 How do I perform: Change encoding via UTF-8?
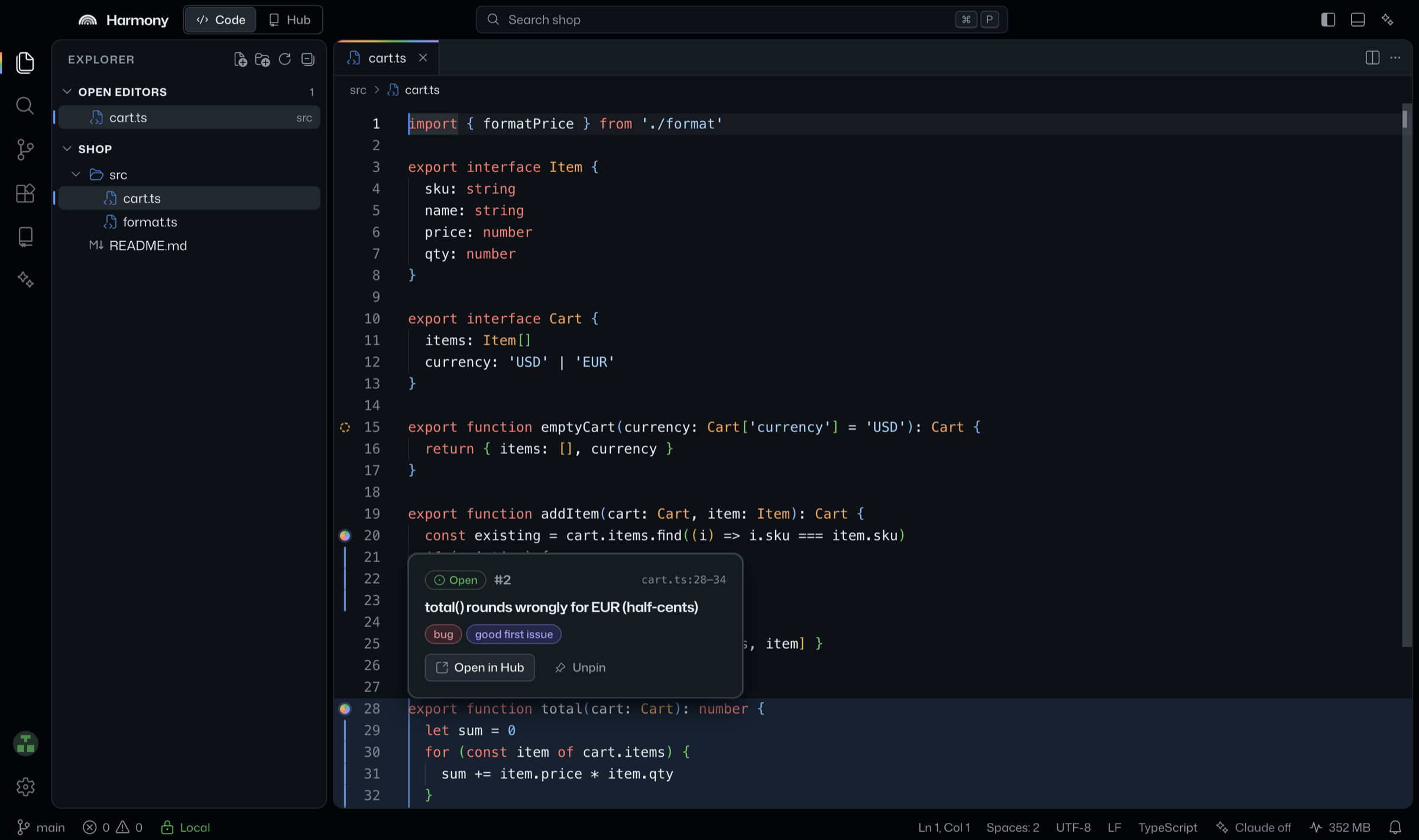tap(1073, 827)
